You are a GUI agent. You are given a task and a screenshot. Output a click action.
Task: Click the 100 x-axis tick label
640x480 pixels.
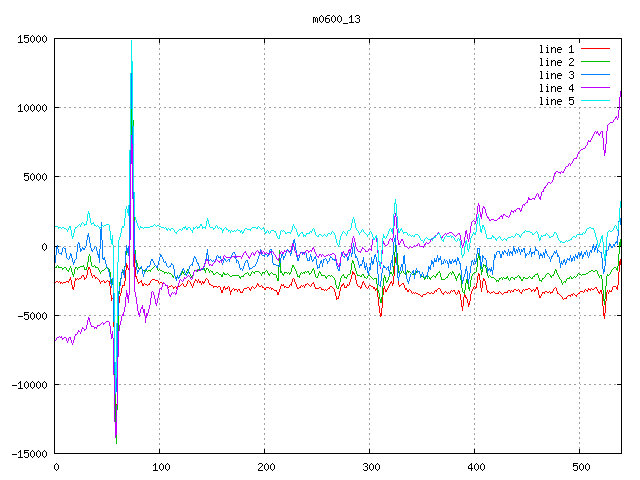160,467
